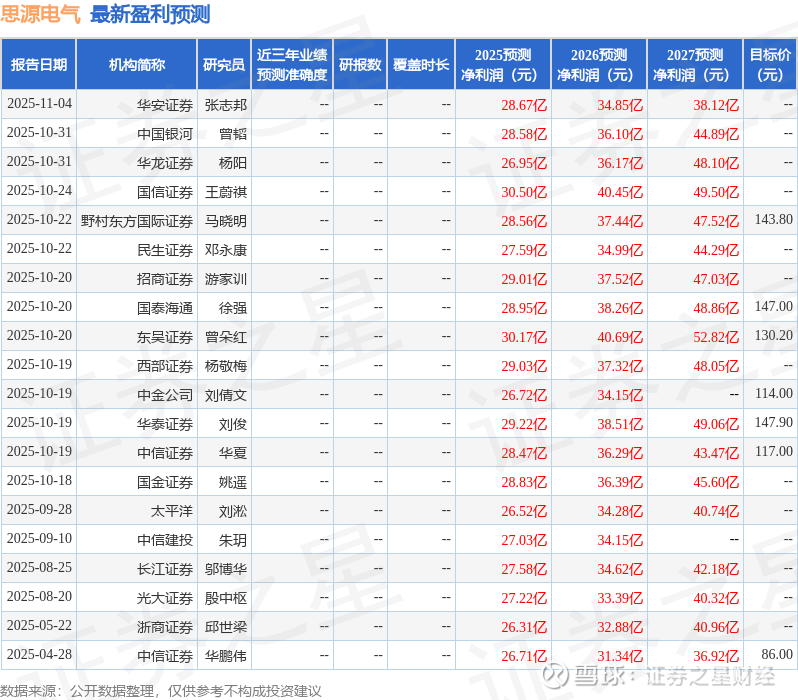Click researcher name 殷中枢
798x700 pixels.
[x=225, y=599]
